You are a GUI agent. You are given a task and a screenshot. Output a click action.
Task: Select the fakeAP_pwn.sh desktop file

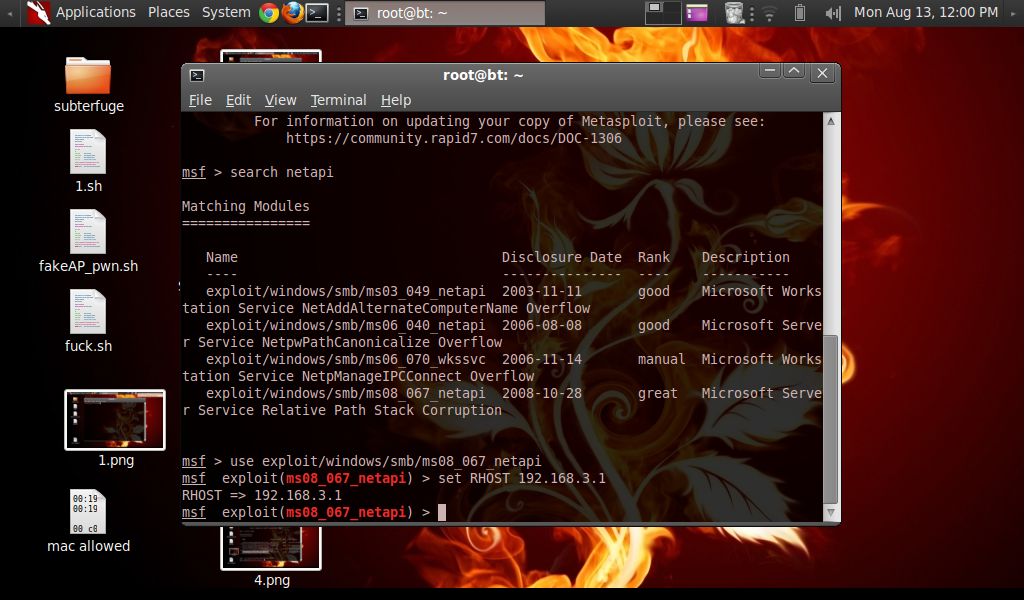point(88,240)
